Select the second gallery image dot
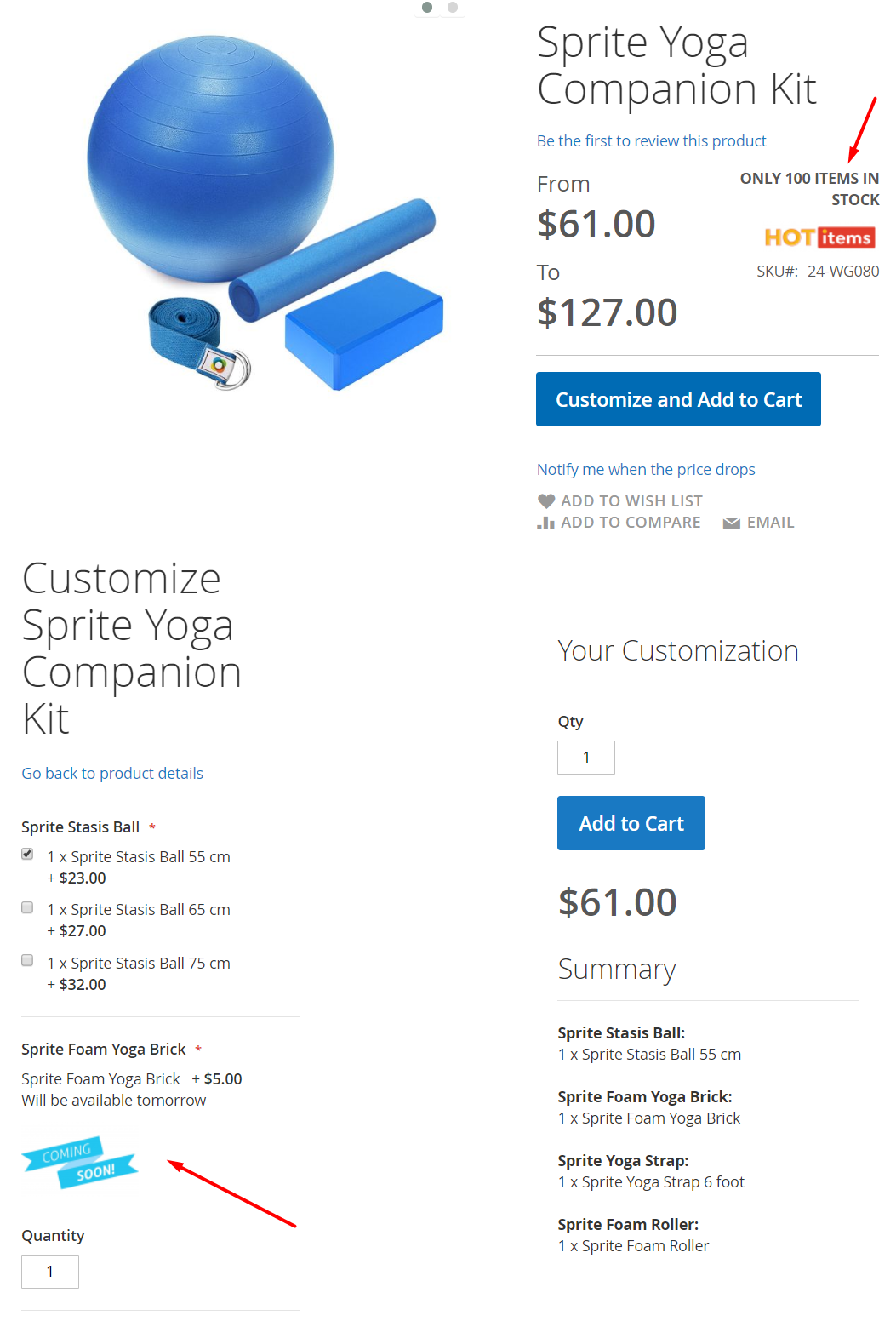 (x=453, y=8)
